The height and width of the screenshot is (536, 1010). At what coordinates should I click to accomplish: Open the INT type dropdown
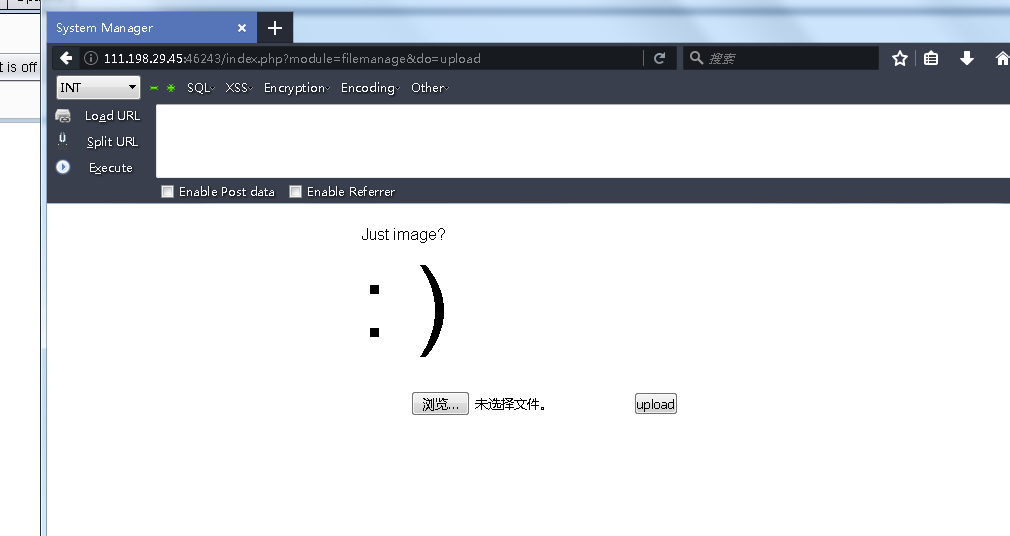pos(98,87)
